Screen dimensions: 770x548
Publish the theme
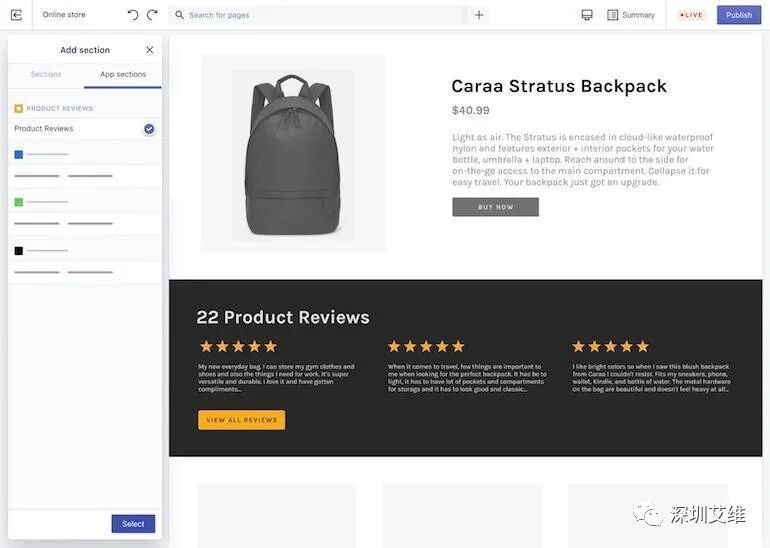739,15
